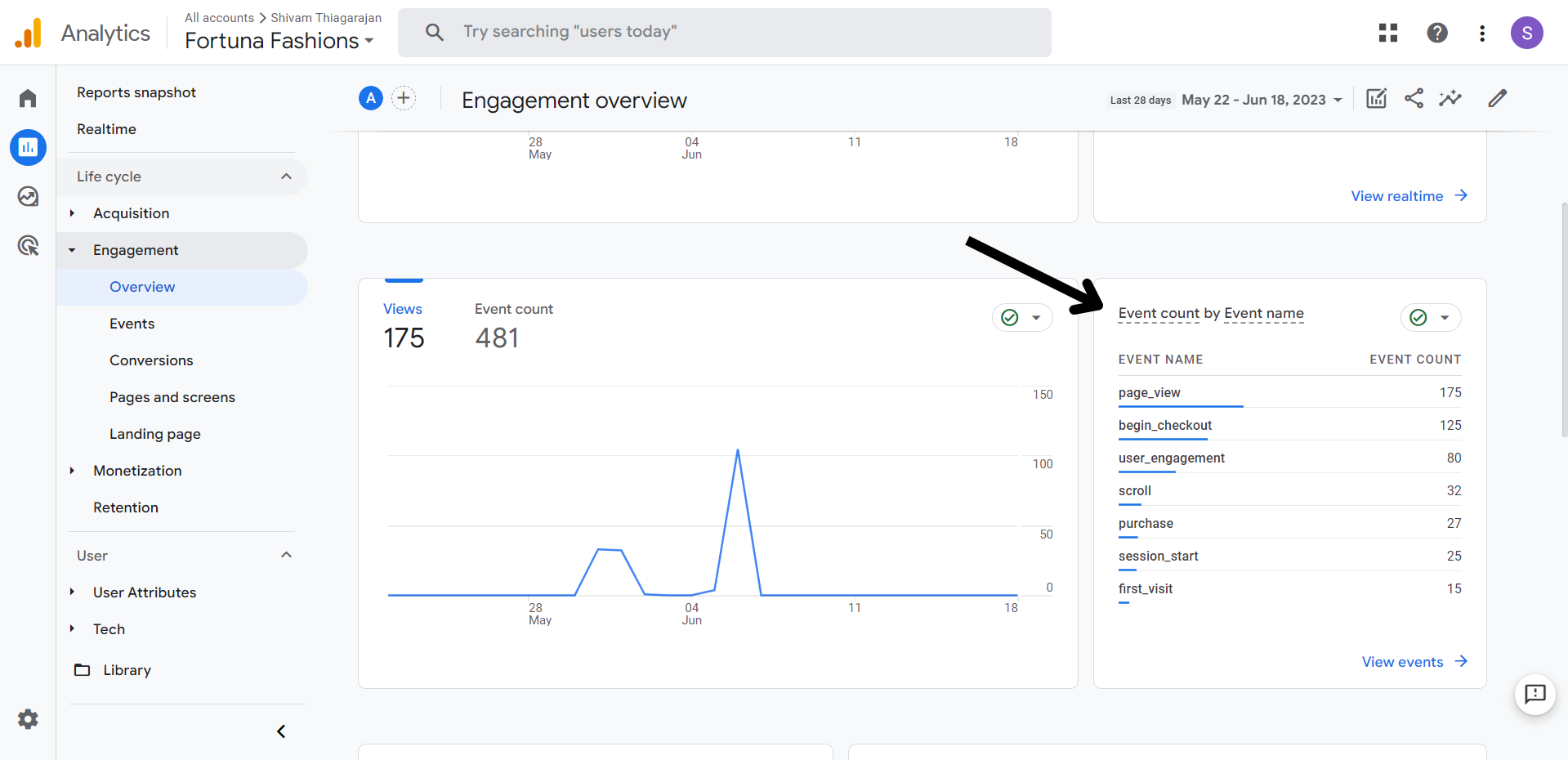The image size is (1568, 760).
Task: Select the Reports icon in left rail
Action: tap(28, 147)
